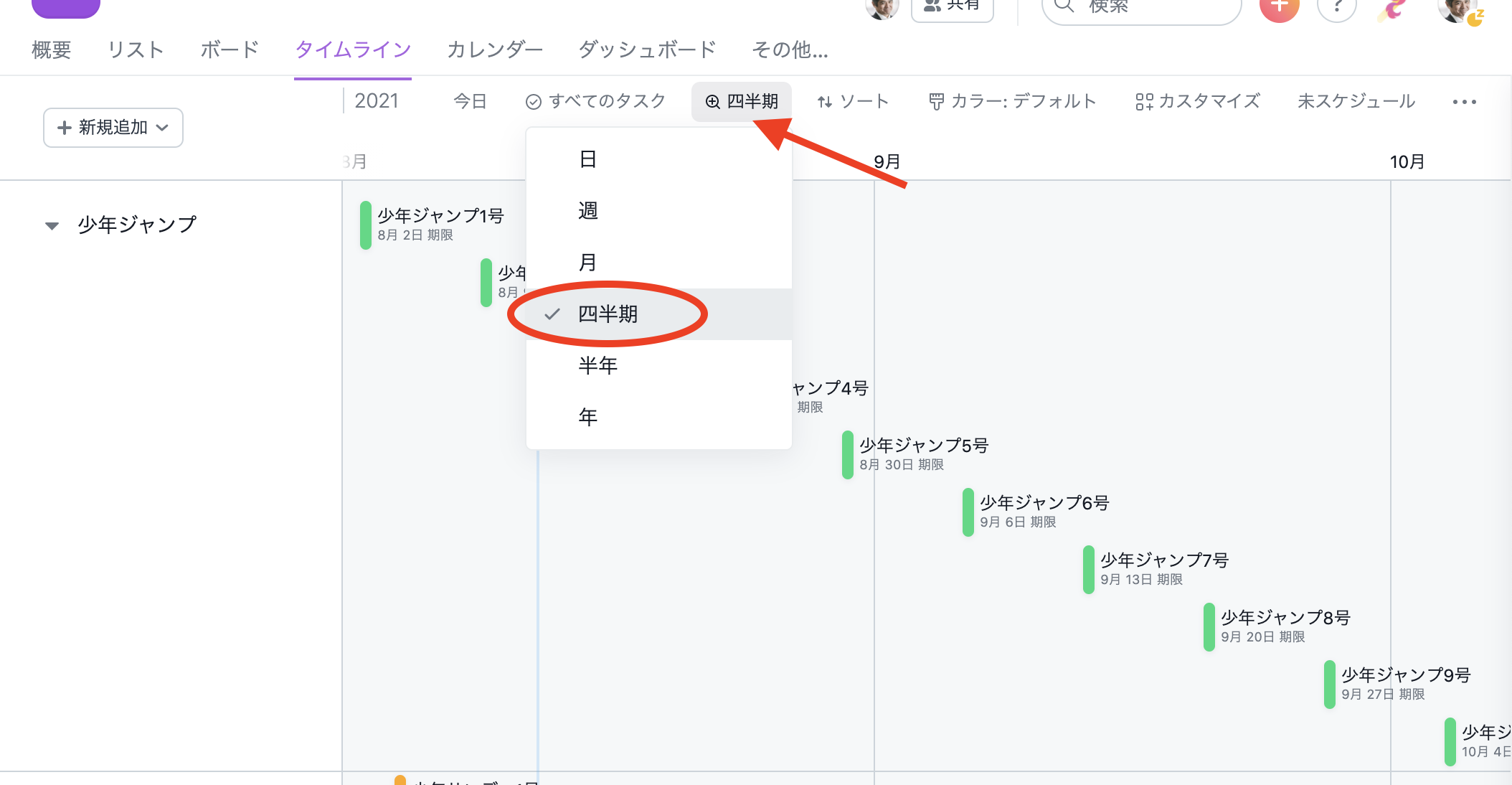Open the three-dots more options menu
The height and width of the screenshot is (785, 1512).
tap(1464, 102)
